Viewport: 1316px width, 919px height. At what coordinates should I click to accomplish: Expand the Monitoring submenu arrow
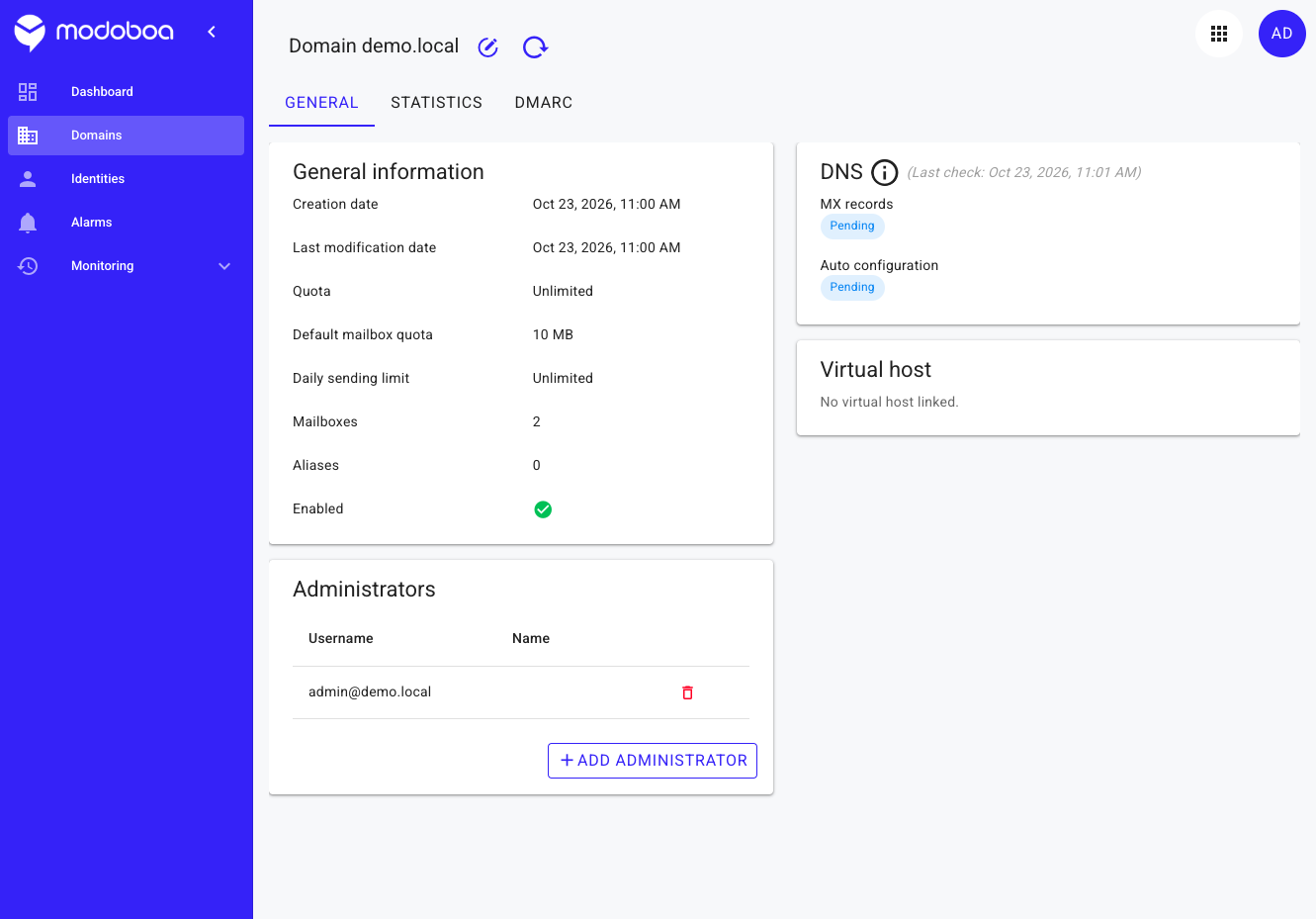click(224, 266)
